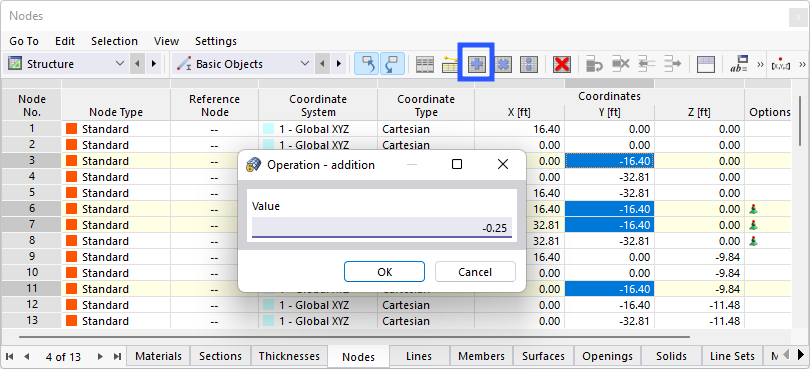810x369 pixels.
Task: Click the table icon with yellow pencil
Action: [451, 64]
